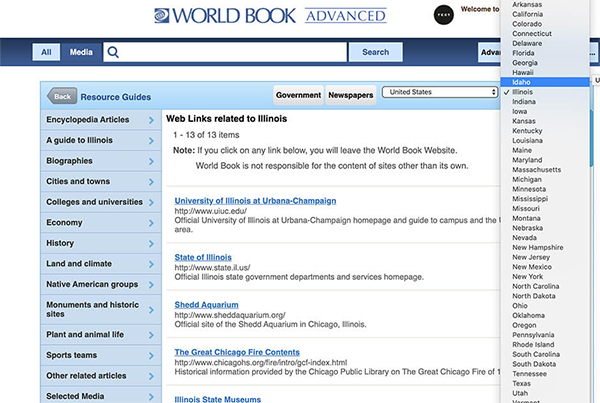
Task: Select the Media search filter
Action: (81, 52)
